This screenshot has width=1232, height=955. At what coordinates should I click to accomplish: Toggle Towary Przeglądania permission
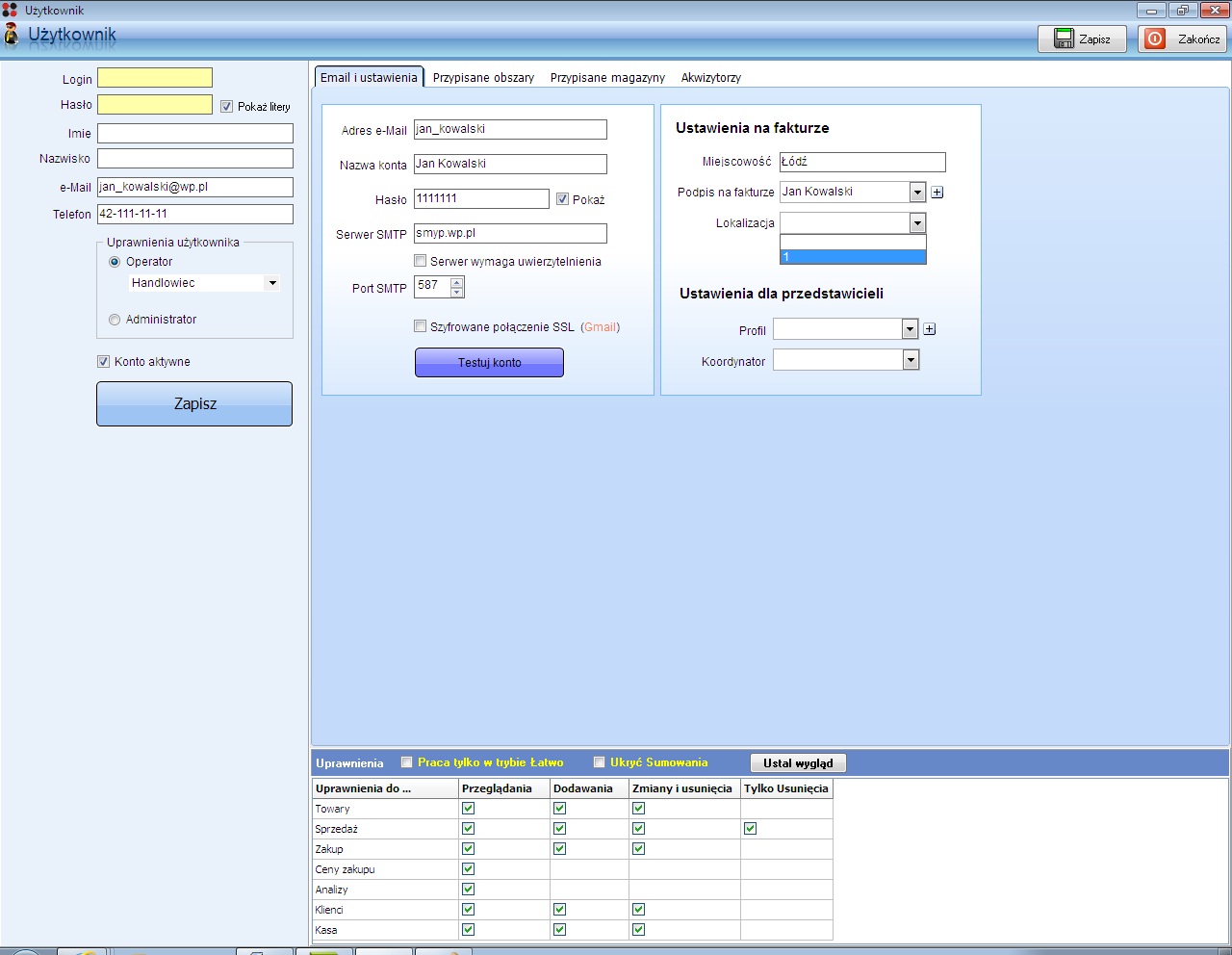click(x=468, y=809)
